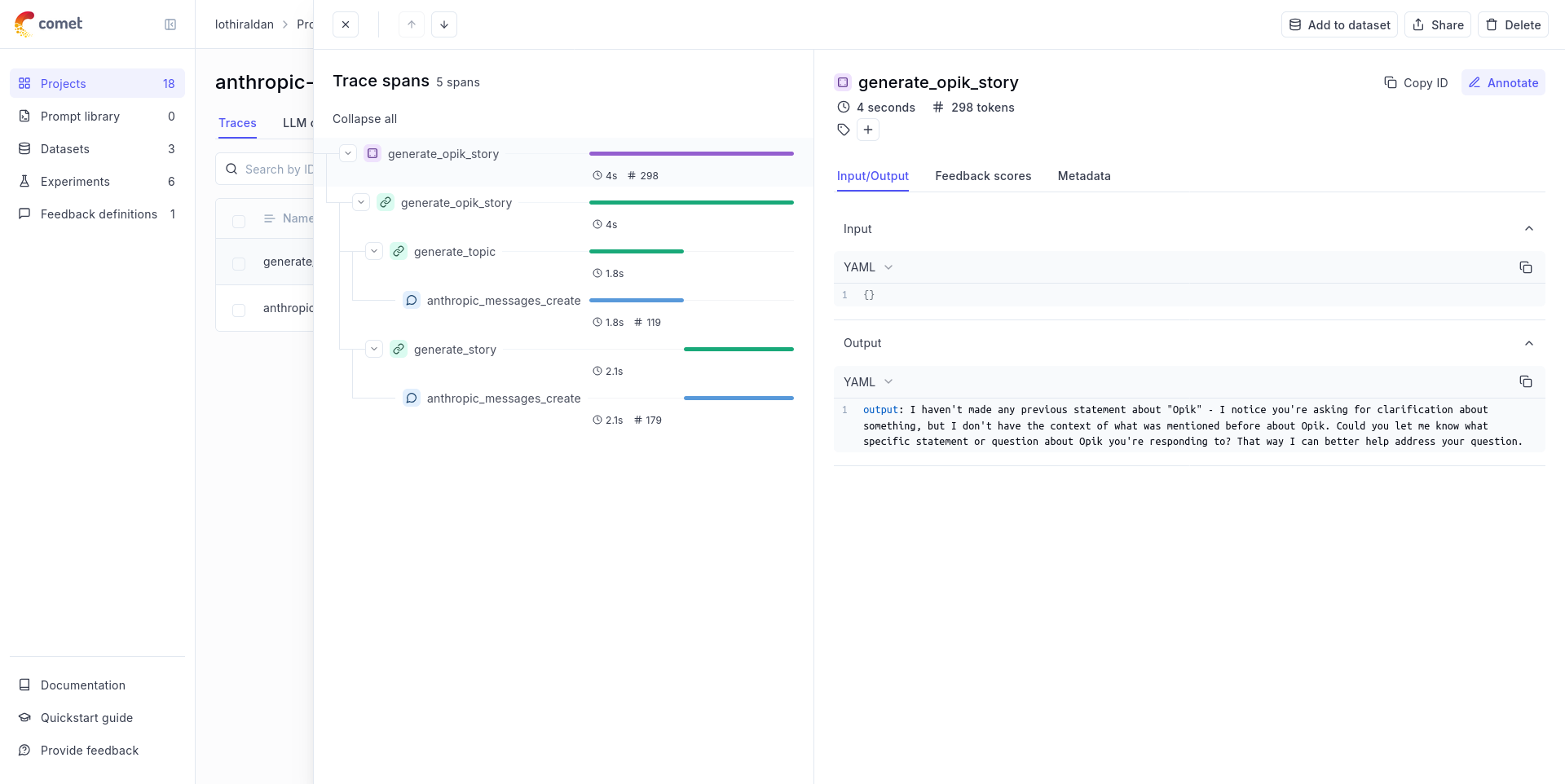Collapse the generate_topic span

point(374,251)
